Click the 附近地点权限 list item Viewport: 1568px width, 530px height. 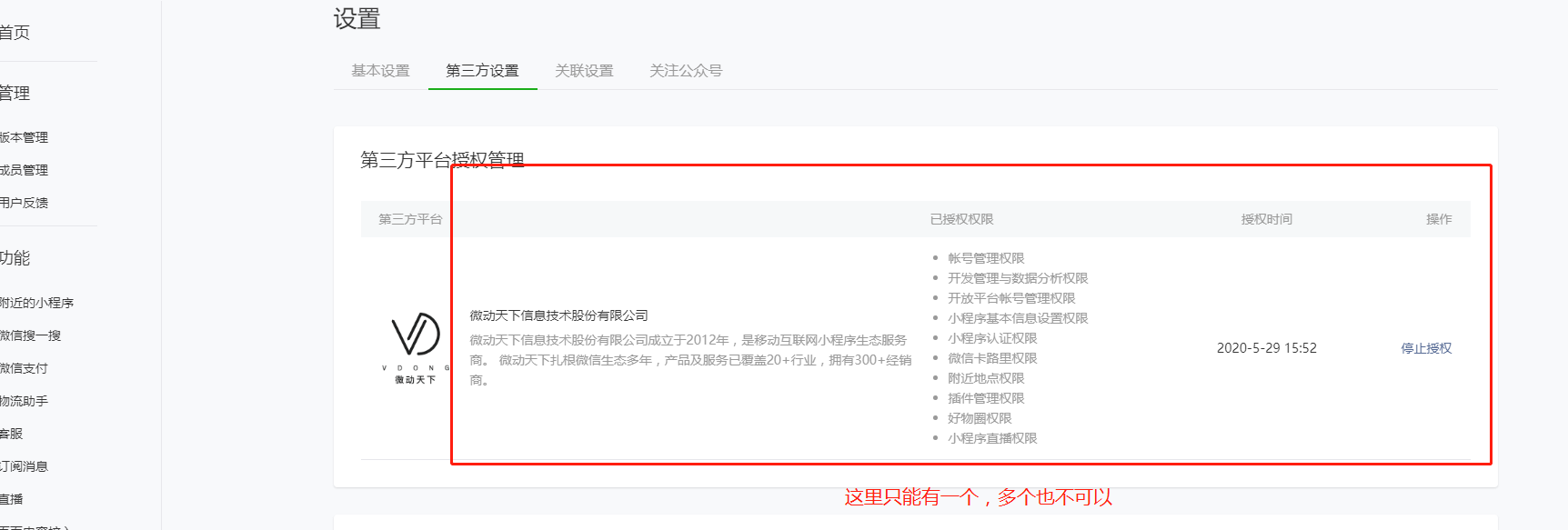click(x=986, y=378)
